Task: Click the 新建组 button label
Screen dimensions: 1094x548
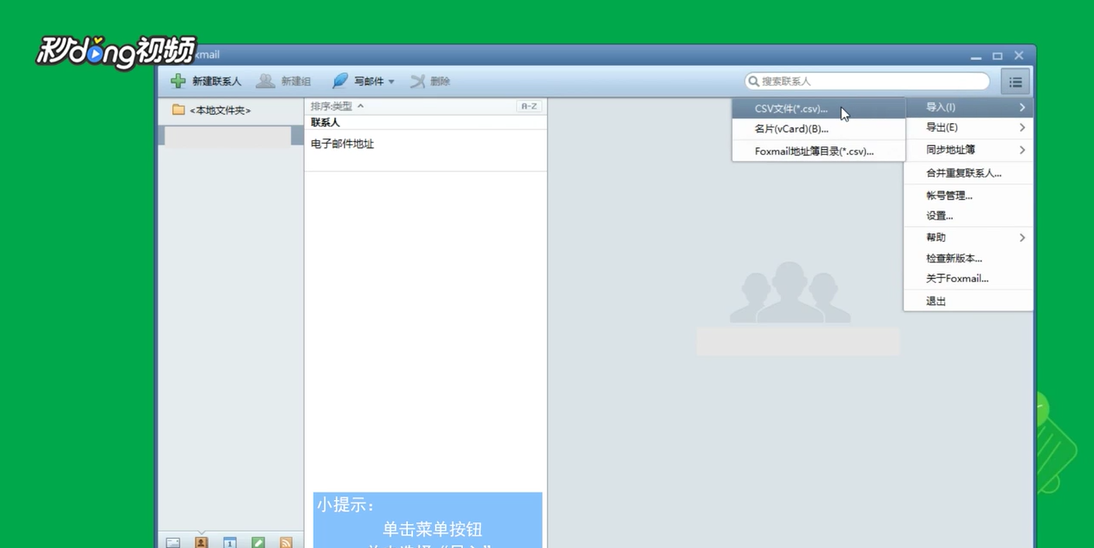Action: pos(296,82)
